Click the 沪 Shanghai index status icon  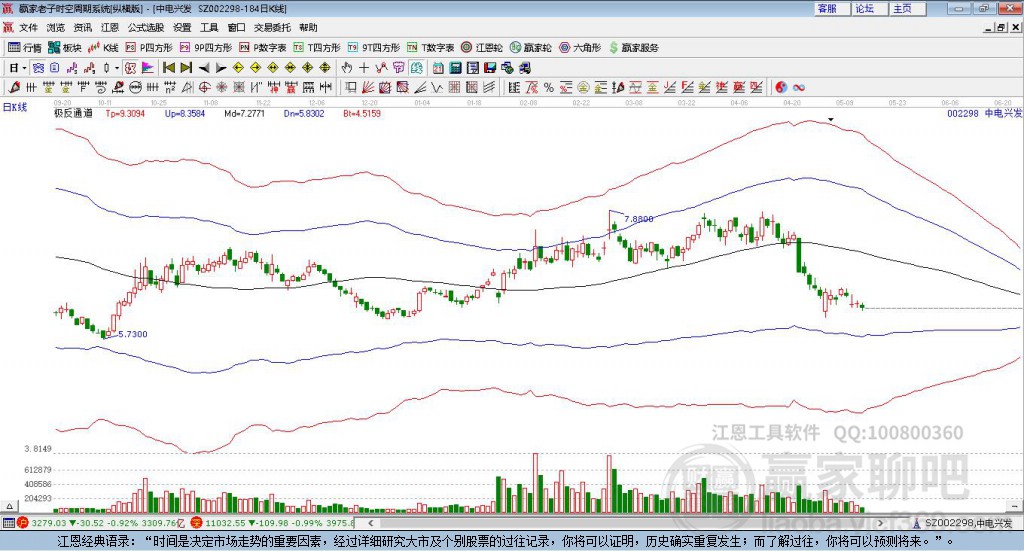tap(23, 523)
